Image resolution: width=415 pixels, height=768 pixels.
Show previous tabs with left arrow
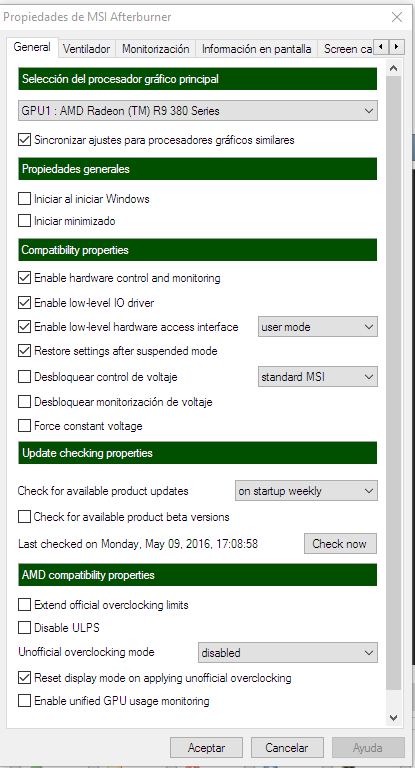pos(381,48)
